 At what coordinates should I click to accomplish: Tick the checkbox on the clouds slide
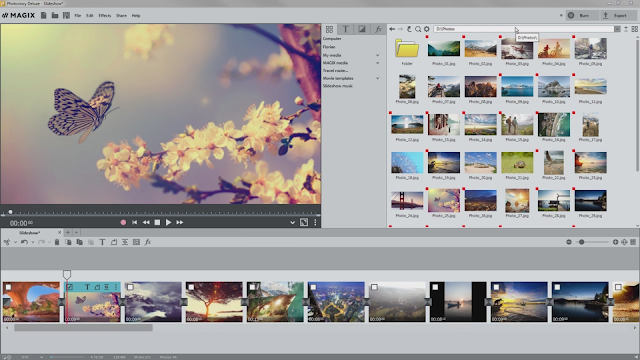pyautogui.click(x=130, y=287)
